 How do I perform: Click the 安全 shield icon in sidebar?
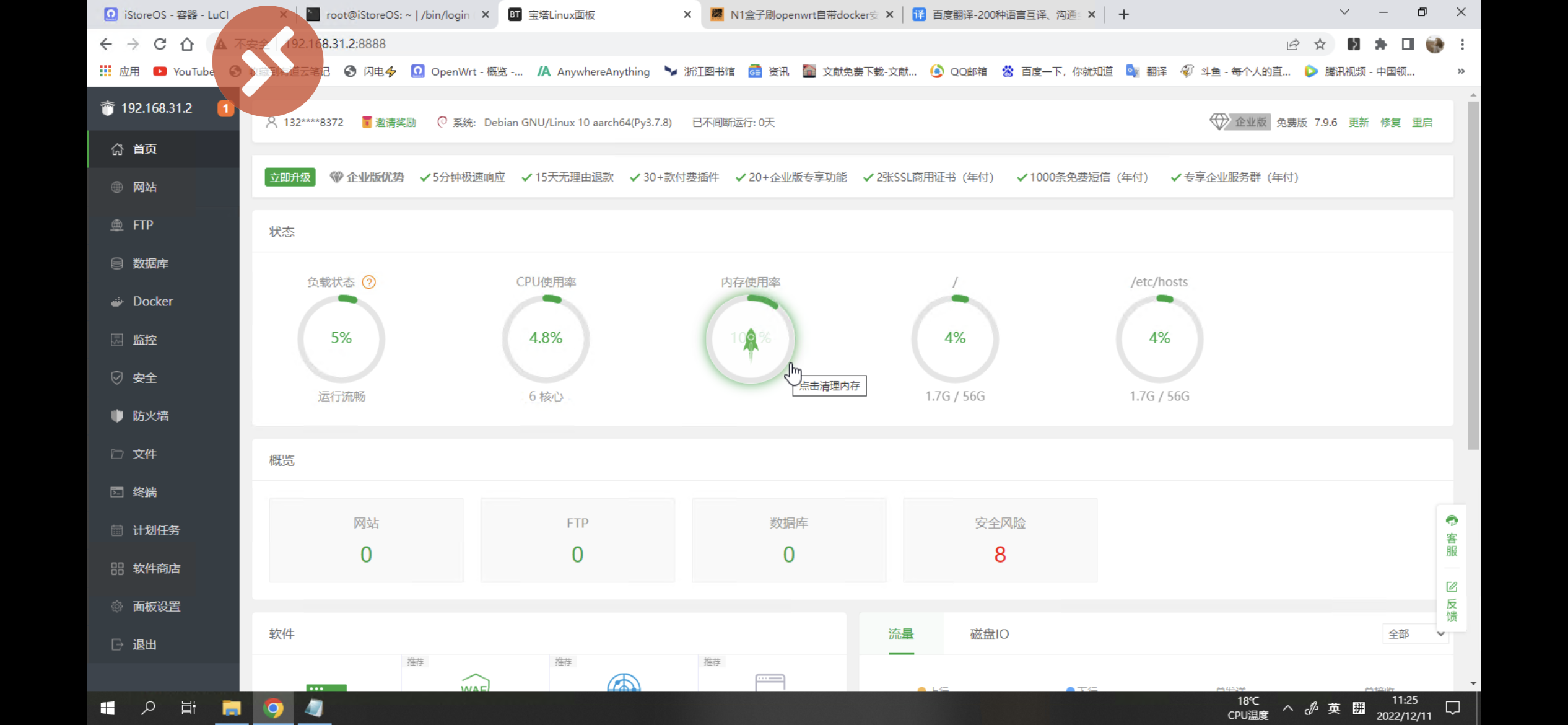coord(116,377)
